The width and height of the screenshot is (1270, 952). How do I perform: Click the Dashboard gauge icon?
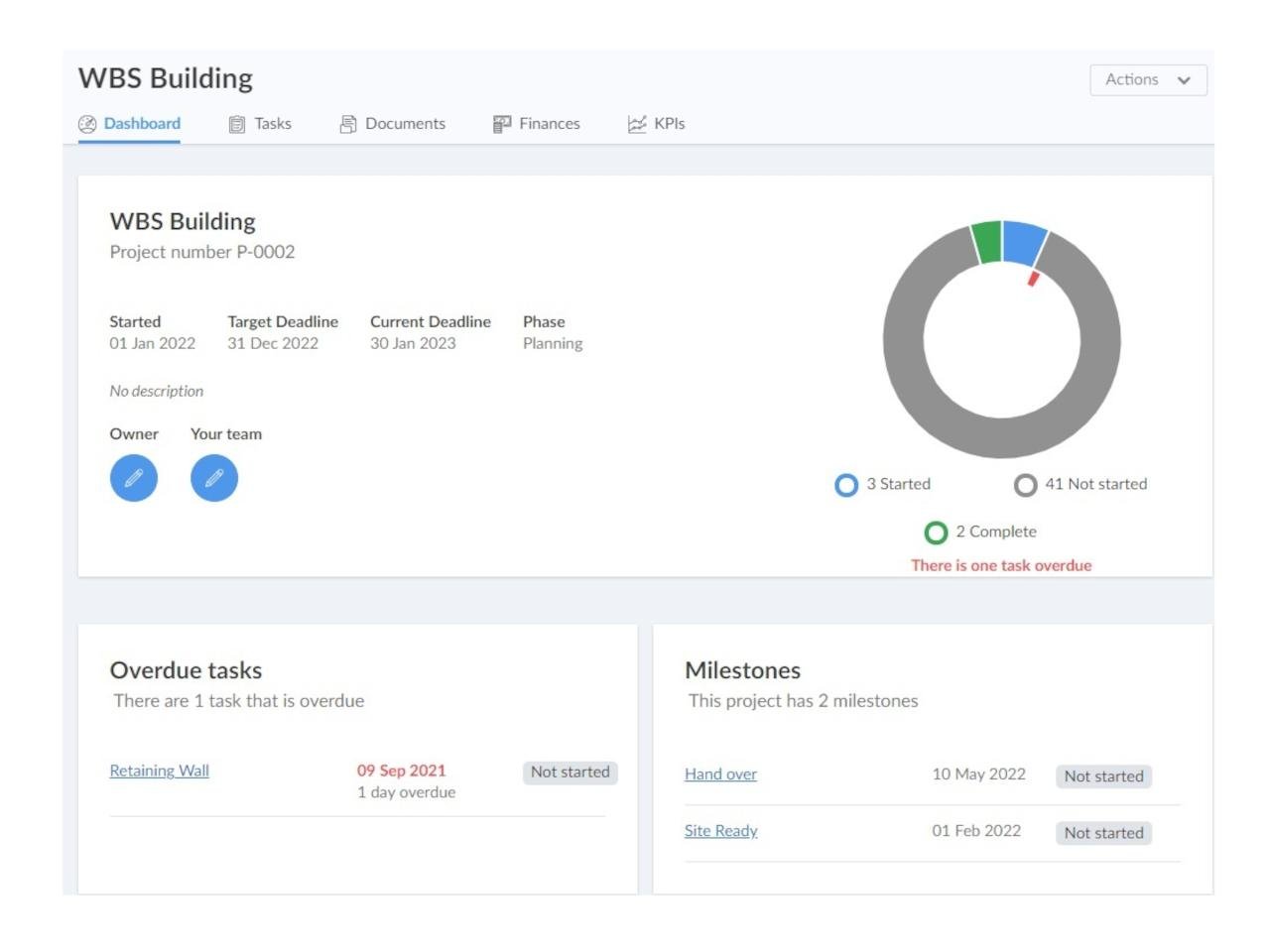(87, 124)
